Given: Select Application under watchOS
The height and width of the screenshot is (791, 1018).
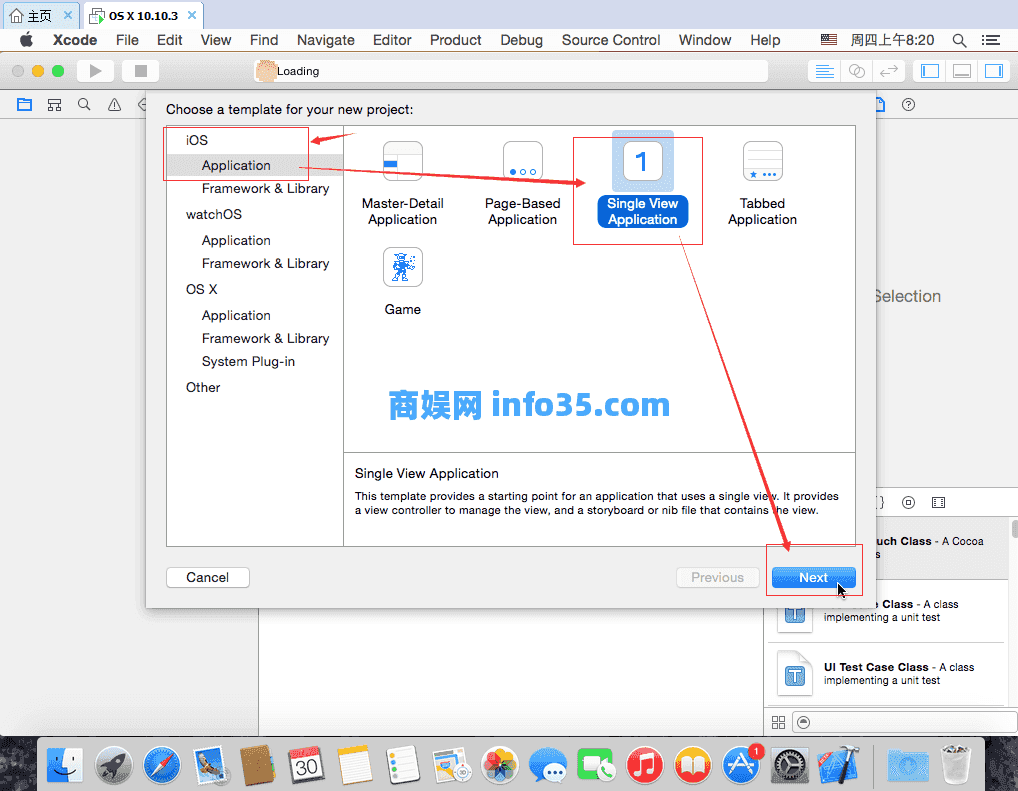Looking at the screenshot, I should click(236, 240).
